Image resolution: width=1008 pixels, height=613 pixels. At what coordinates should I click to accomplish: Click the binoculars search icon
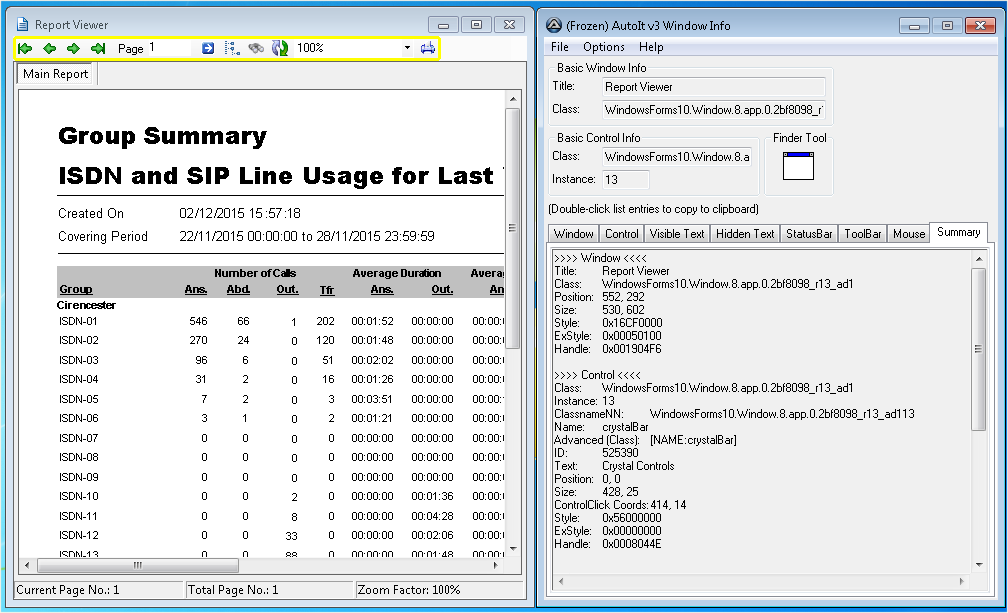click(x=256, y=48)
